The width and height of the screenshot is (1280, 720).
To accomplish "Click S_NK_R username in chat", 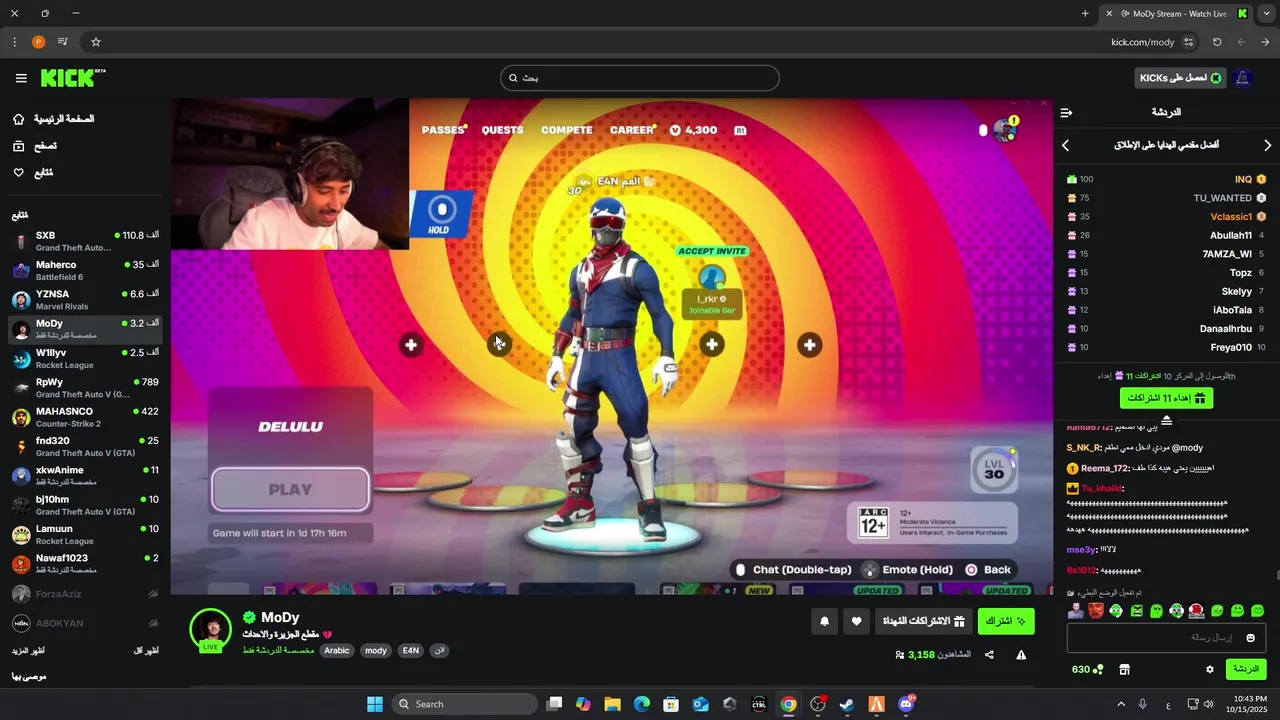I will point(1084,448).
